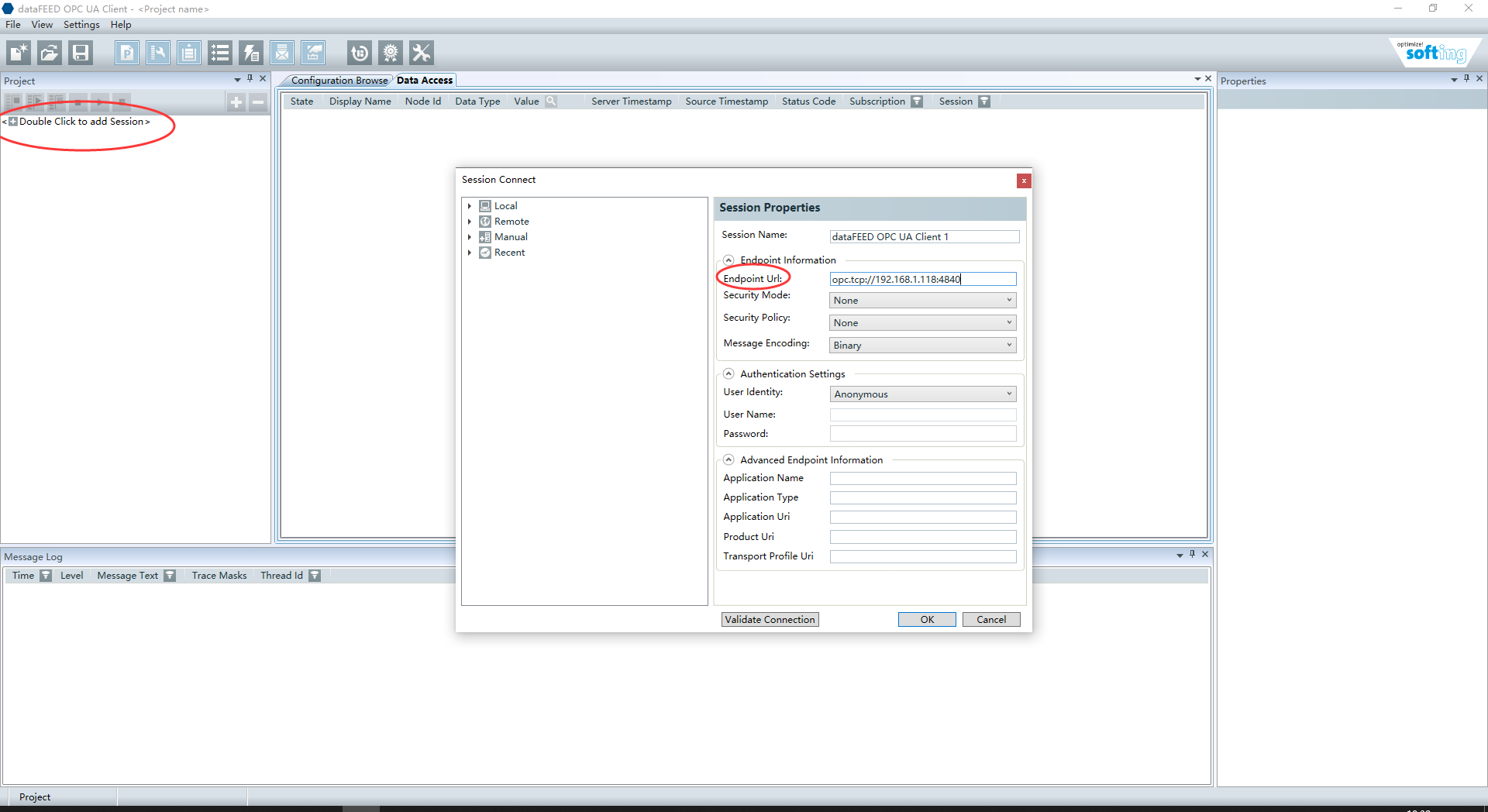
Task: Open the Help menu
Action: pos(121,25)
